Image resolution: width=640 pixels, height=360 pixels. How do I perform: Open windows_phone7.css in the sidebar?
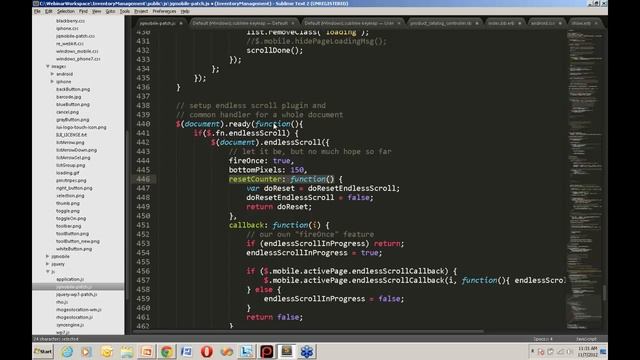[78, 59]
